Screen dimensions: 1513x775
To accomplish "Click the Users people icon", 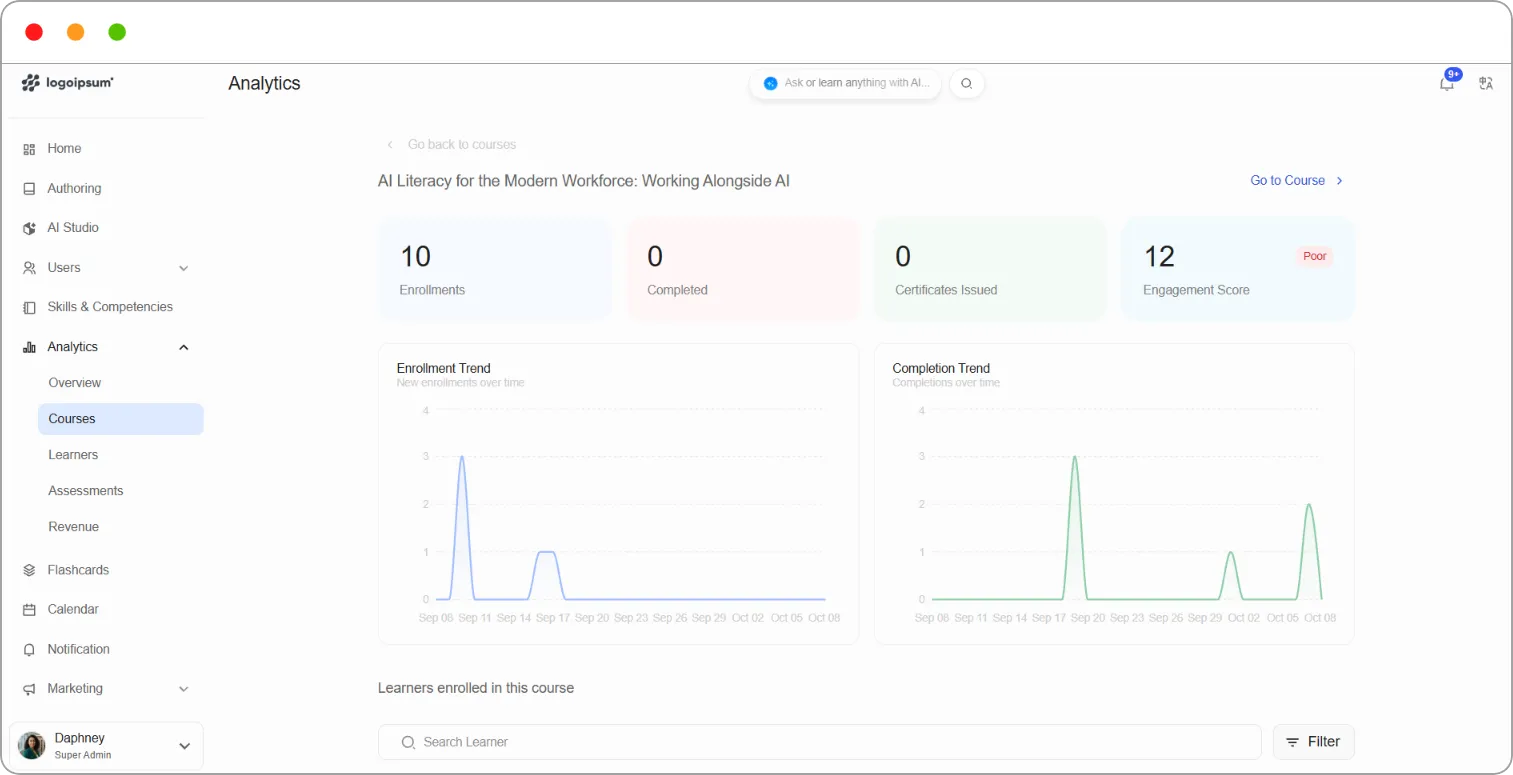I will pyautogui.click(x=29, y=268).
